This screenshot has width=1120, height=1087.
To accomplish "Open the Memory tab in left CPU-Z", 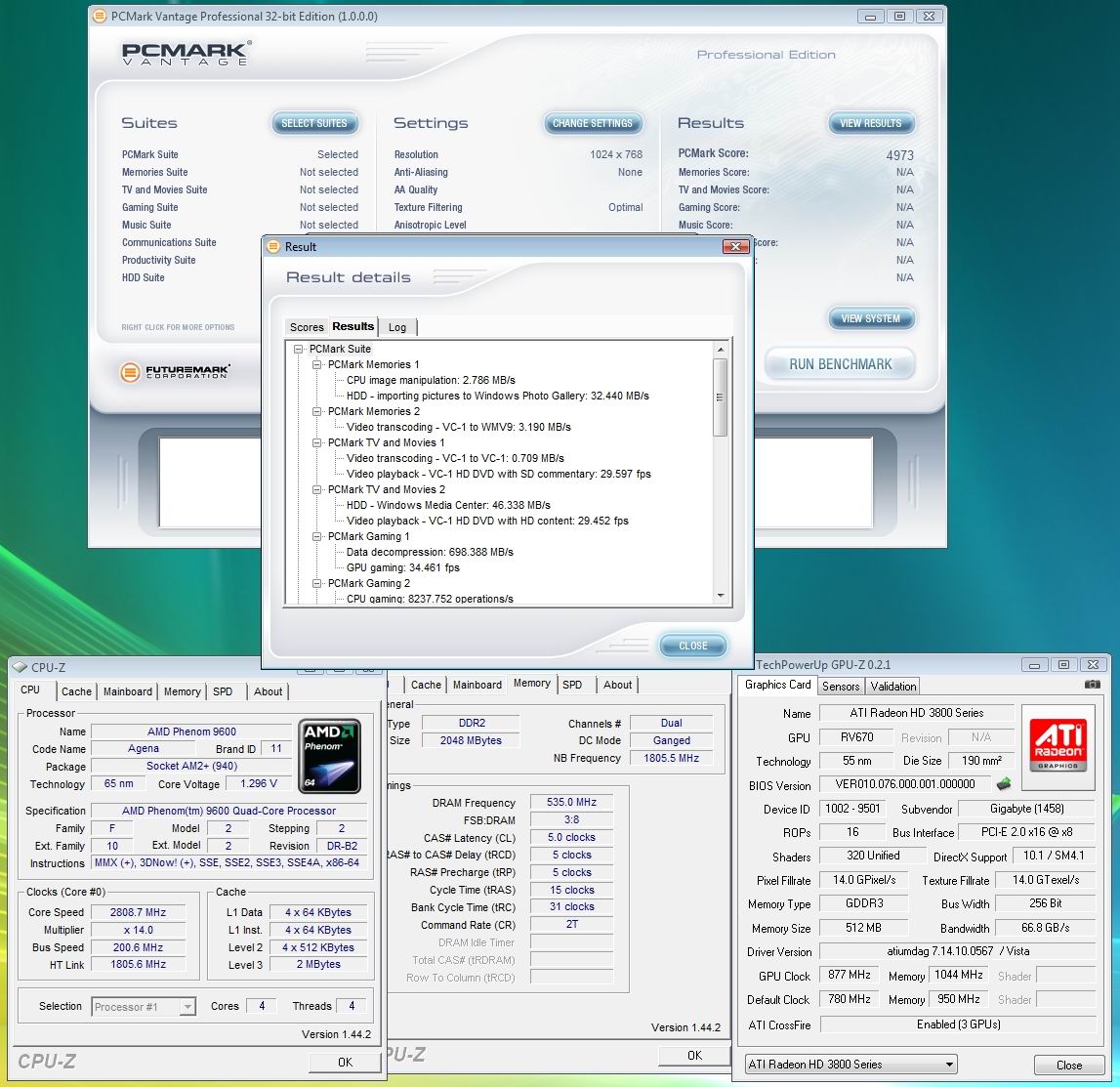I will click(x=183, y=691).
